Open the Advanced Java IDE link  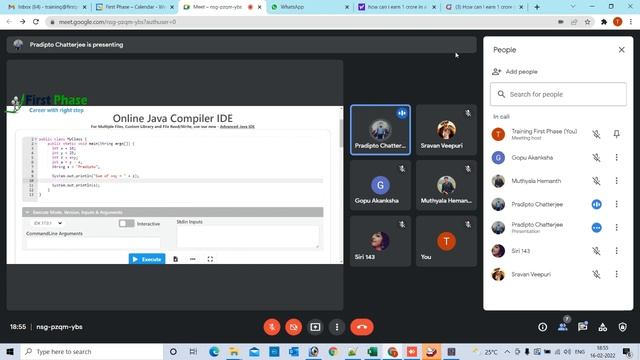(x=237, y=127)
